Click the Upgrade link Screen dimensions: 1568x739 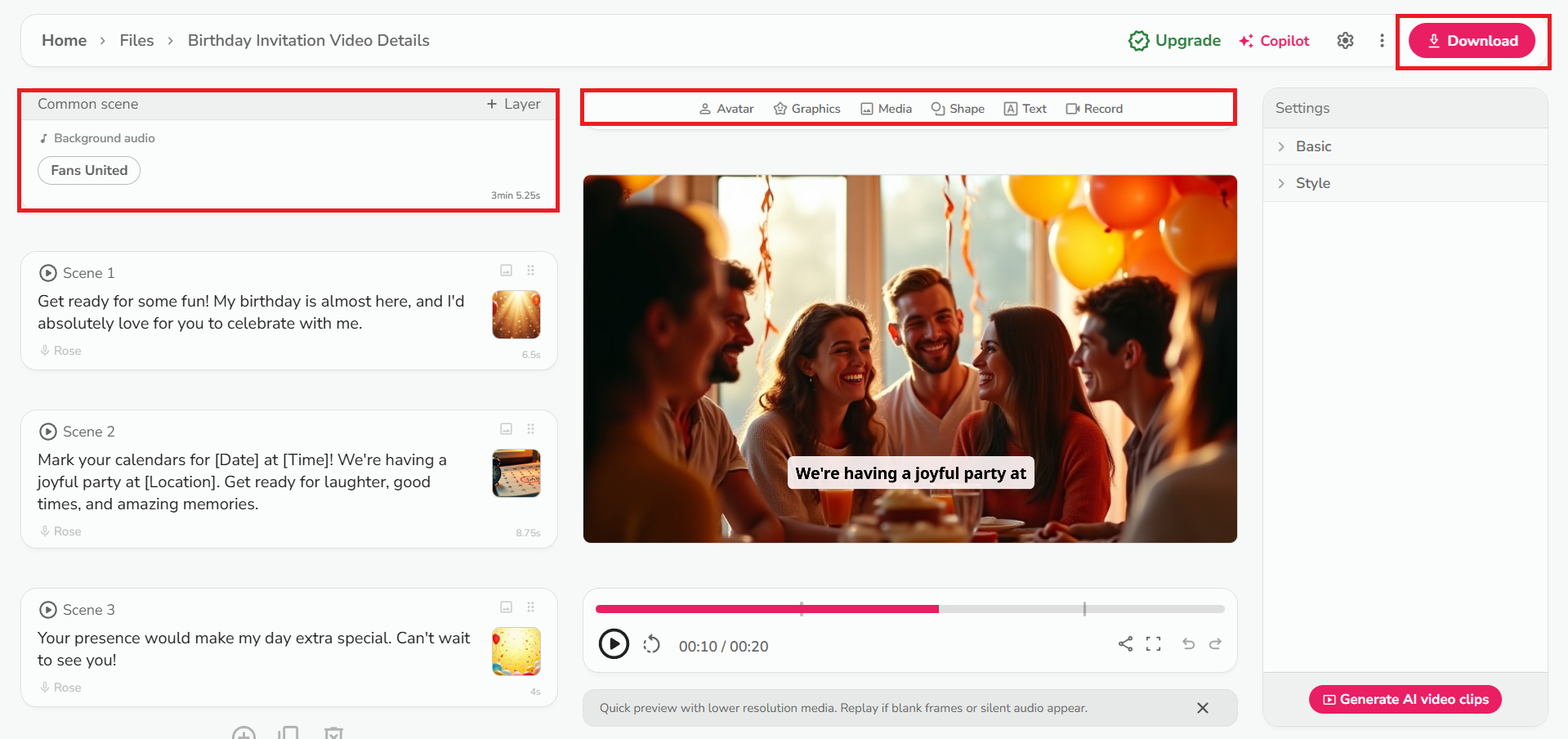coord(1175,41)
